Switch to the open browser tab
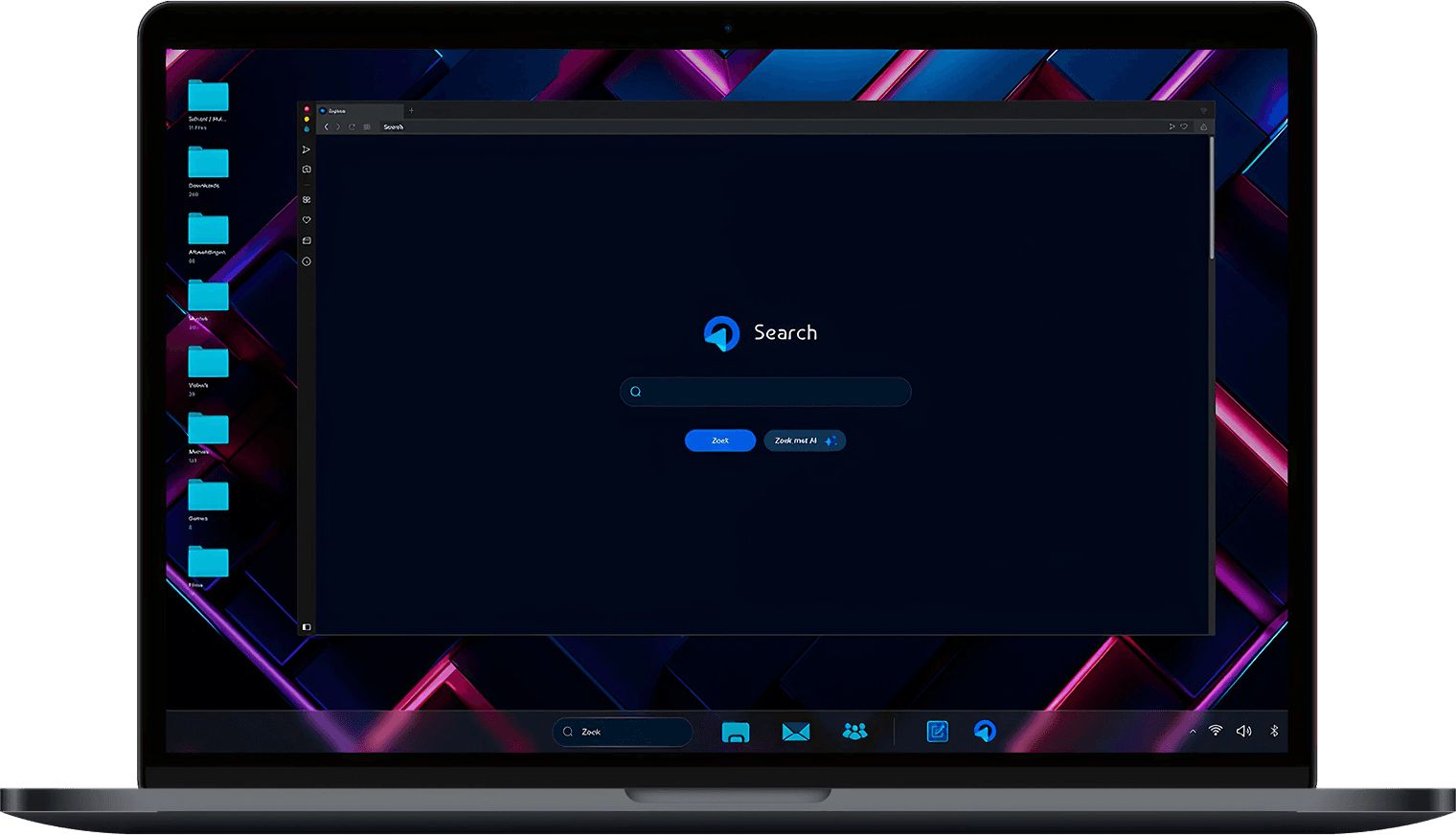This screenshot has height=835, width=1456. 360,111
